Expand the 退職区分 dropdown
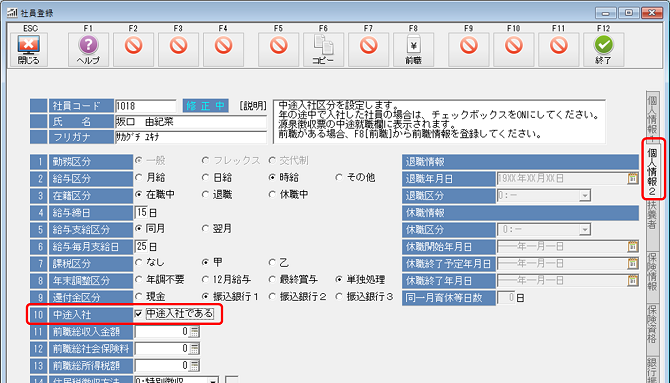 pyautogui.click(x=585, y=196)
